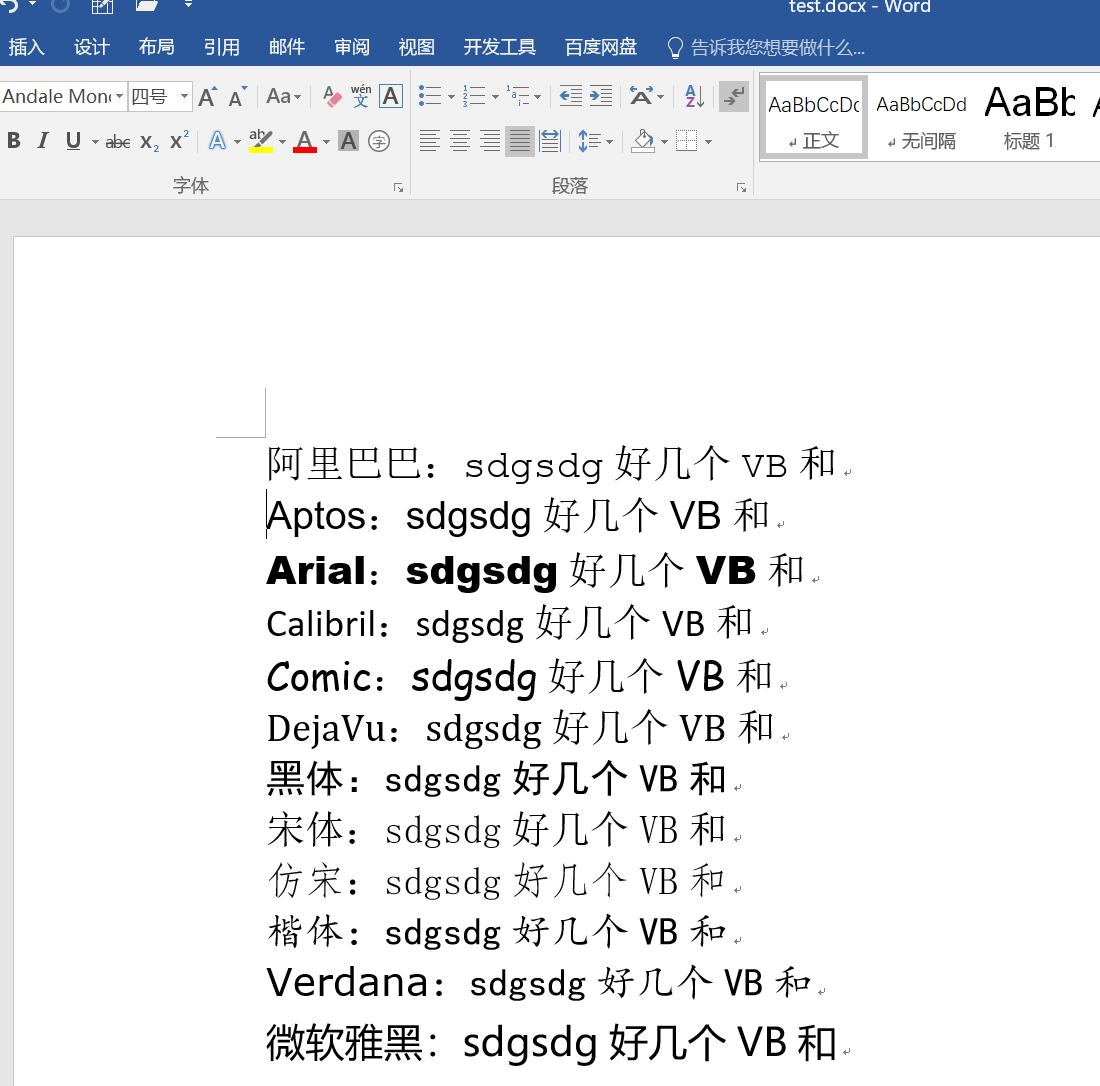Click the word 微软雅黑 in document
Screen dimensions: 1100x1086
coord(344,1043)
